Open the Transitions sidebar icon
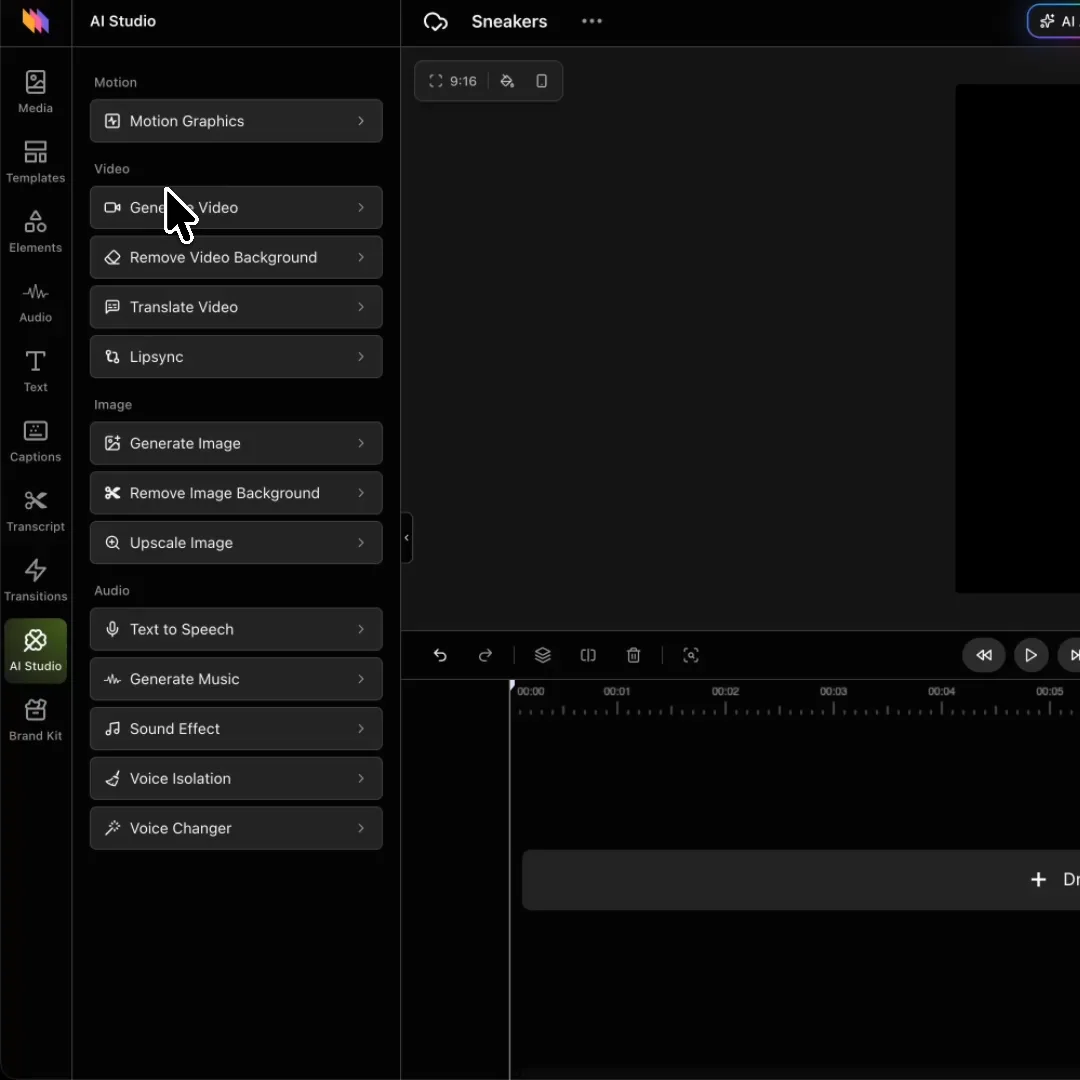The height and width of the screenshot is (1080, 1080). 35,580
